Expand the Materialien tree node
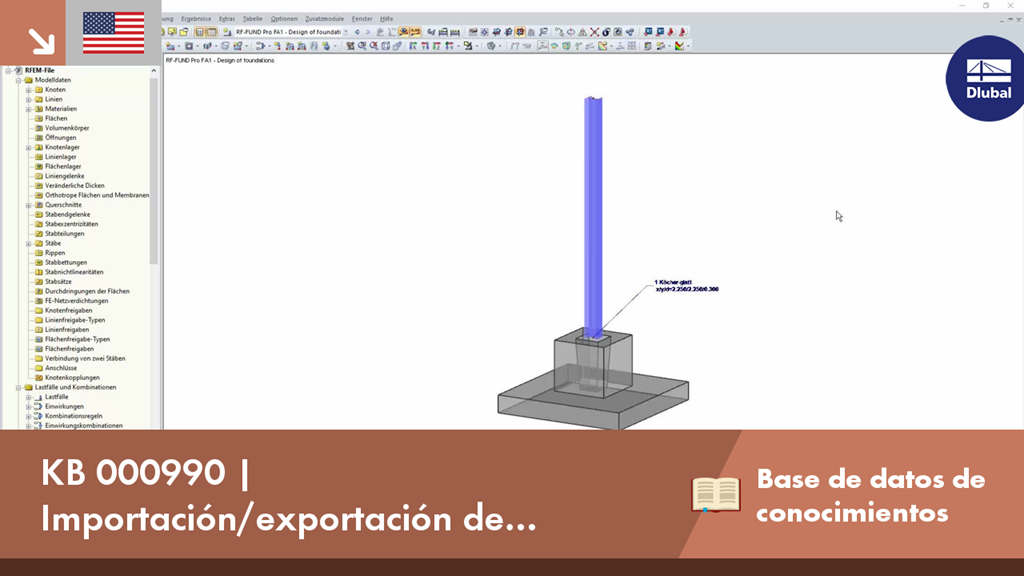 click(x=29, y=109)
